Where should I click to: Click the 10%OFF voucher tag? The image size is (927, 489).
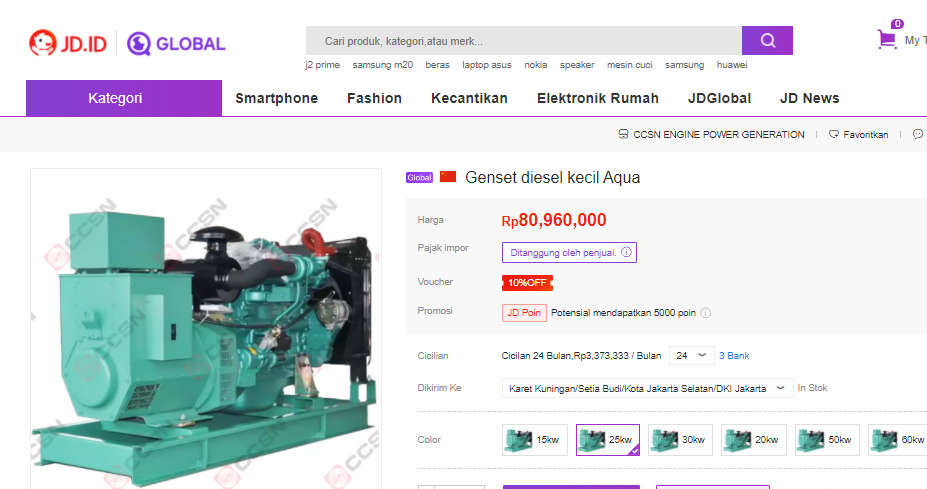526,282
